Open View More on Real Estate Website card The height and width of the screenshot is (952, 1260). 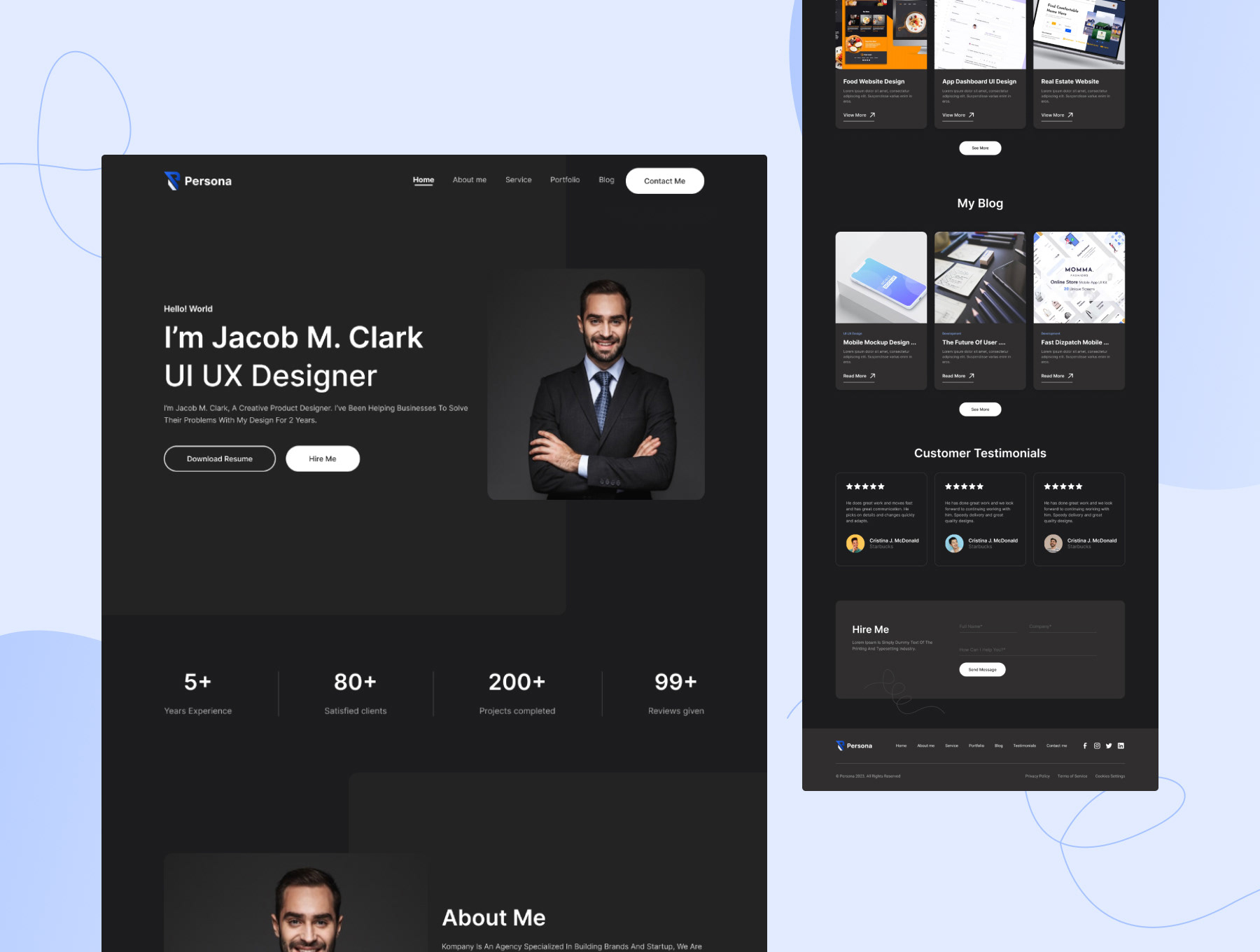click(x=1053, y=115)
